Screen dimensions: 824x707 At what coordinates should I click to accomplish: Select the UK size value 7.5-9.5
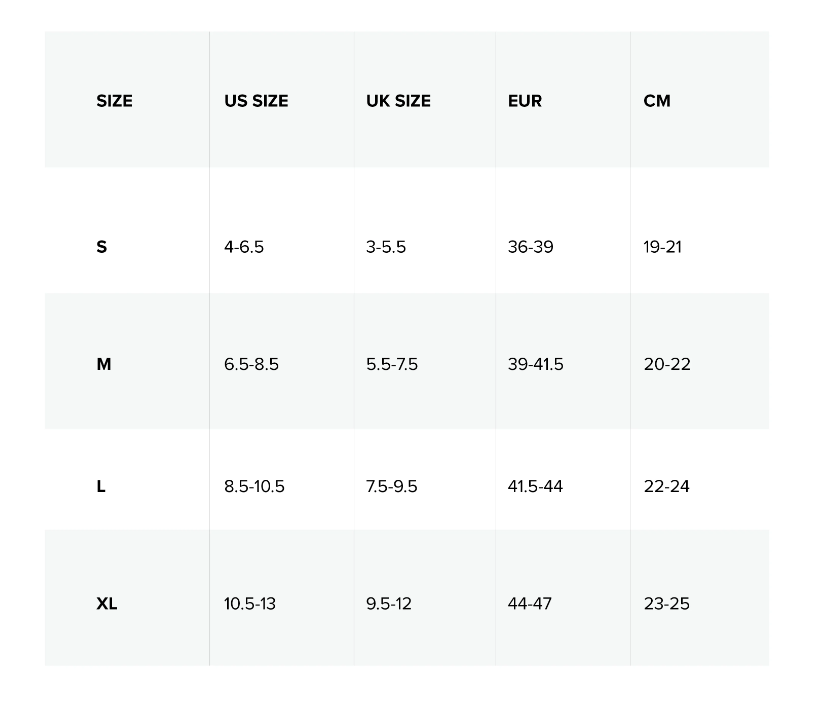pos(392,486)
